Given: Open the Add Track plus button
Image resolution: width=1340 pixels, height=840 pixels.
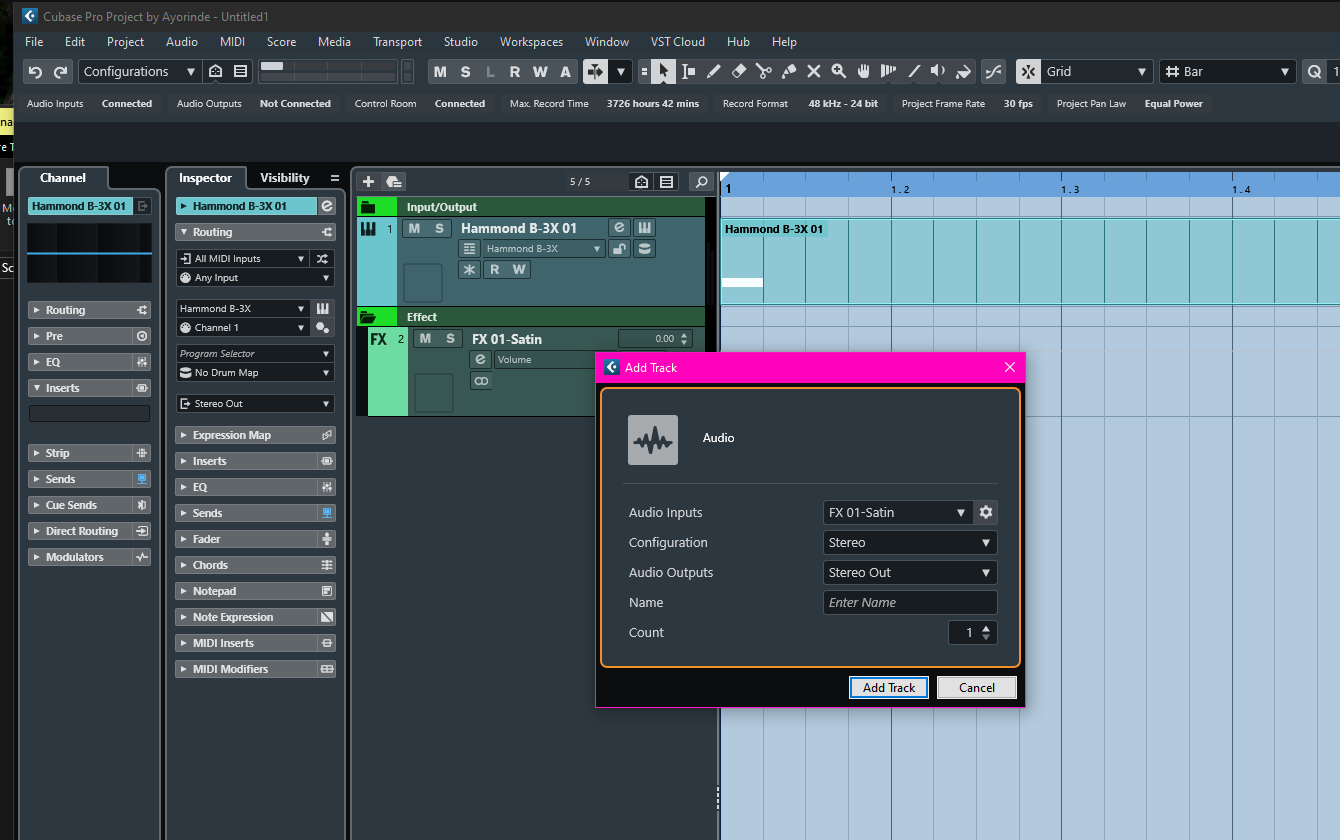Looking at the screenshot, I should coord(368,181).
